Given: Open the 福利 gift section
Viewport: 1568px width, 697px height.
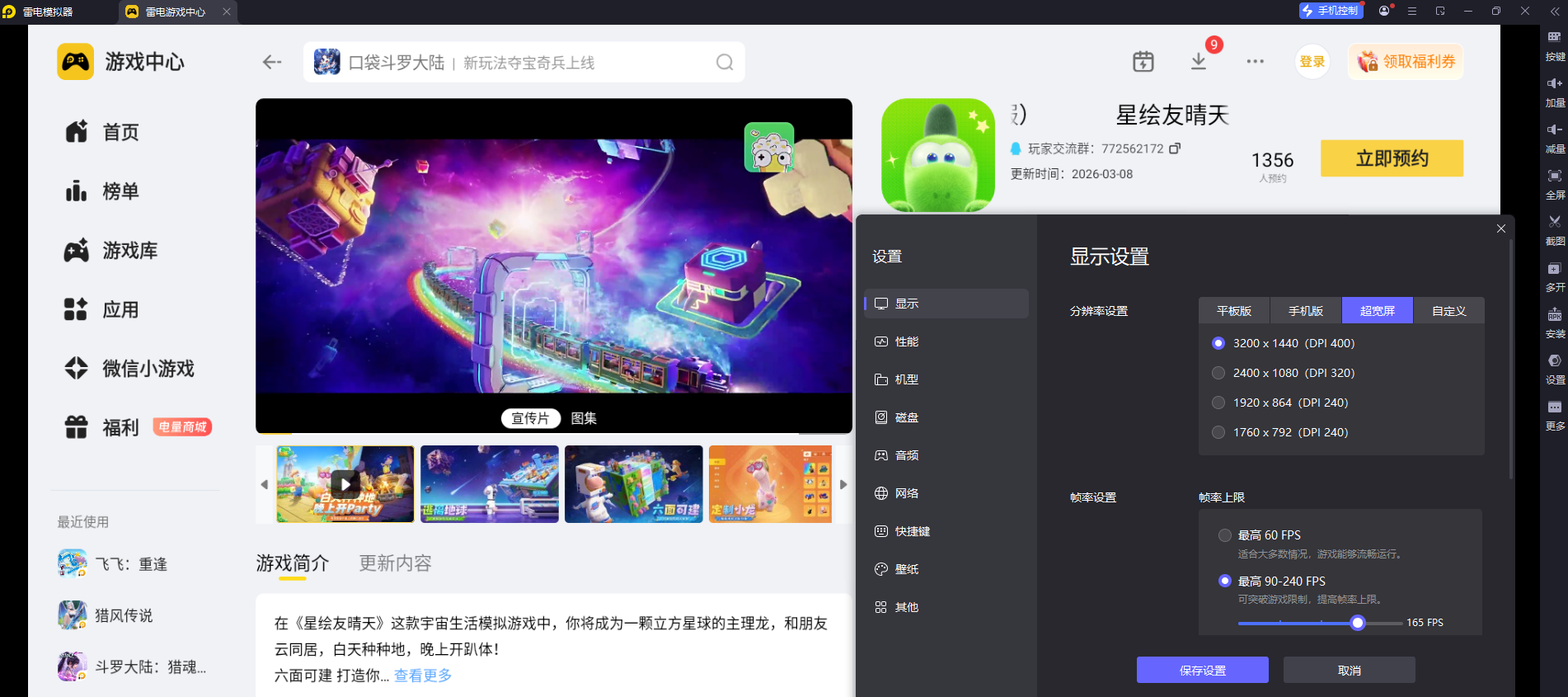Looking at the screenshot, I should tap(102, 427).
